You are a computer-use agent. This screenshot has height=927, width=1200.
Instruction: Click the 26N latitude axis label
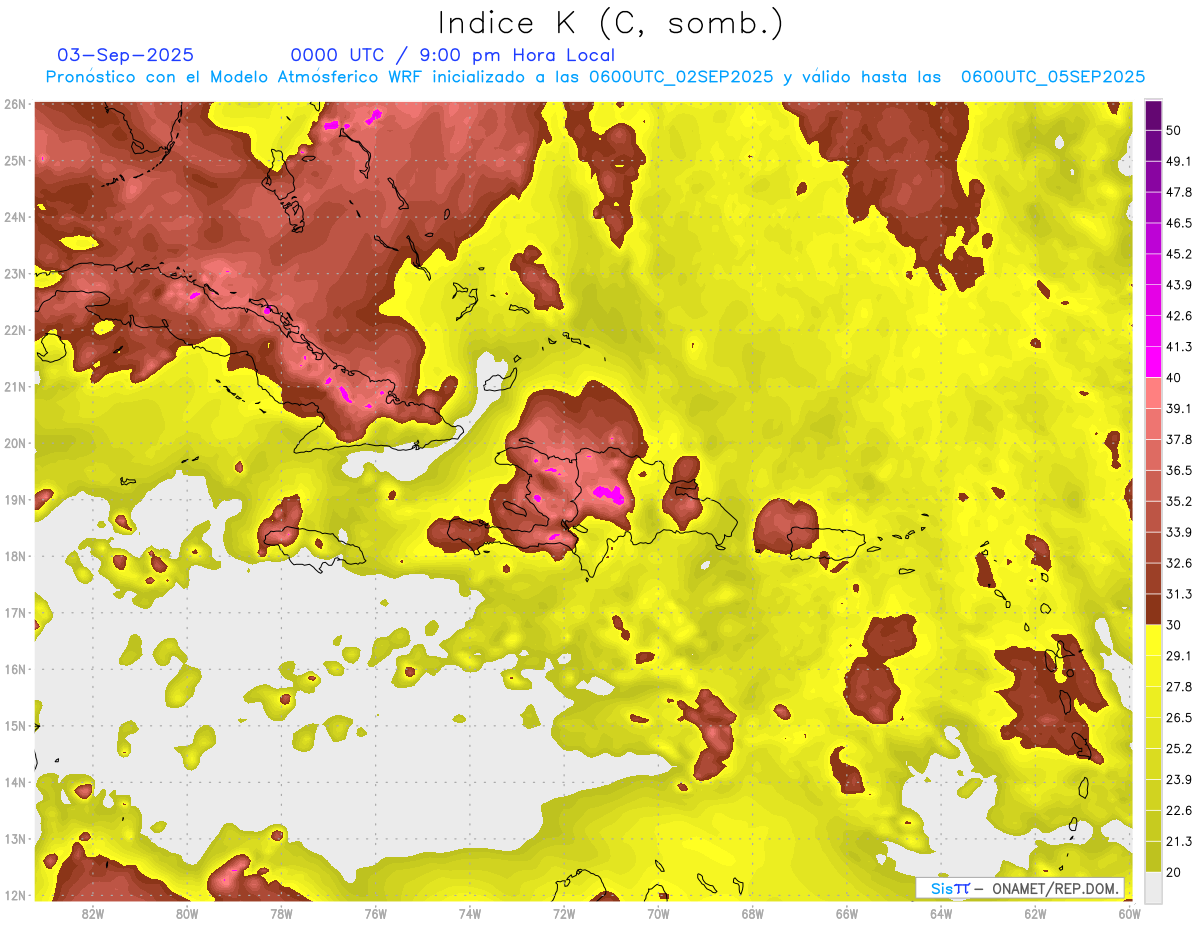click(x=14, y=104)
